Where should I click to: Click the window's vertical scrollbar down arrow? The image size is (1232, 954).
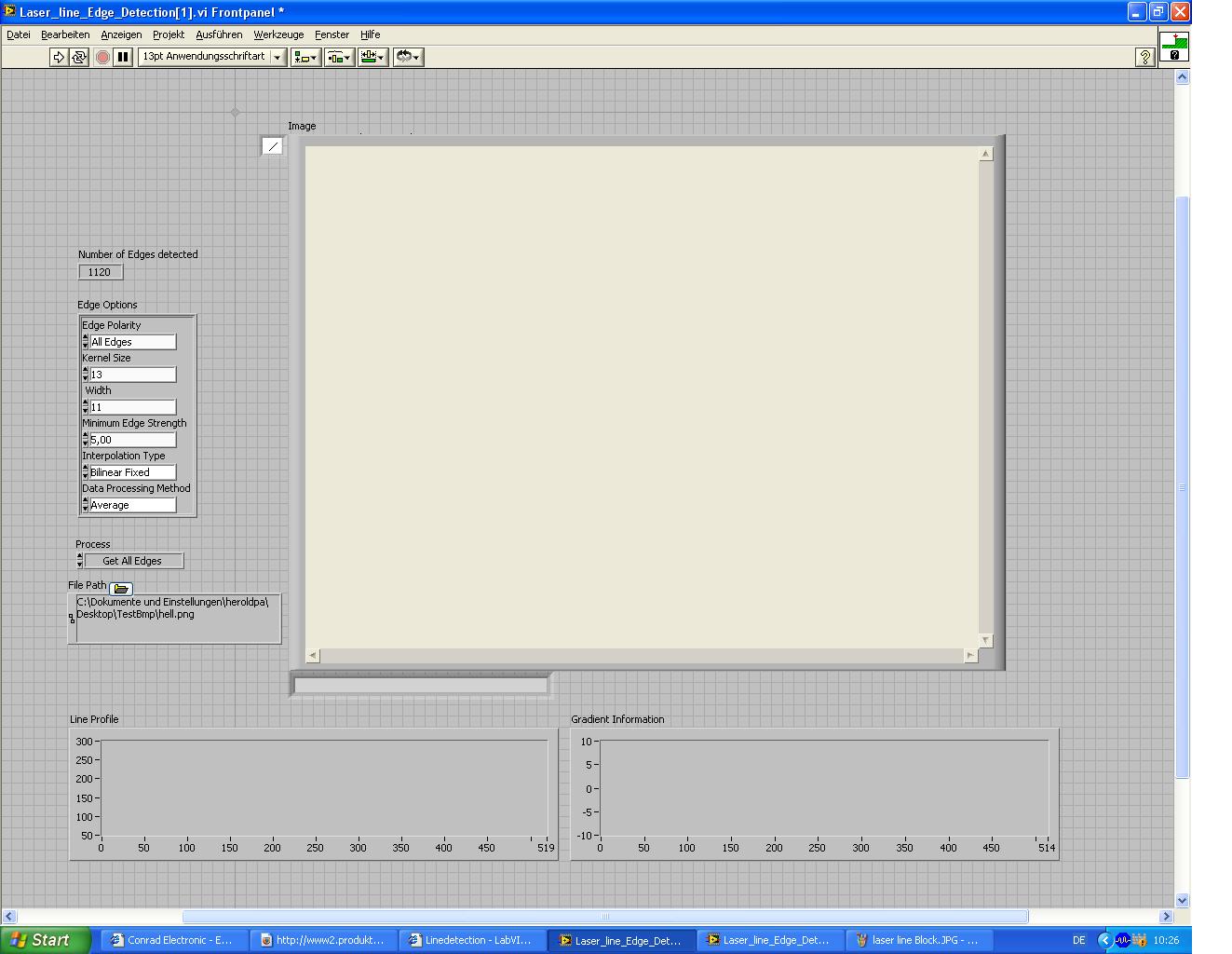click(1183, 900)
